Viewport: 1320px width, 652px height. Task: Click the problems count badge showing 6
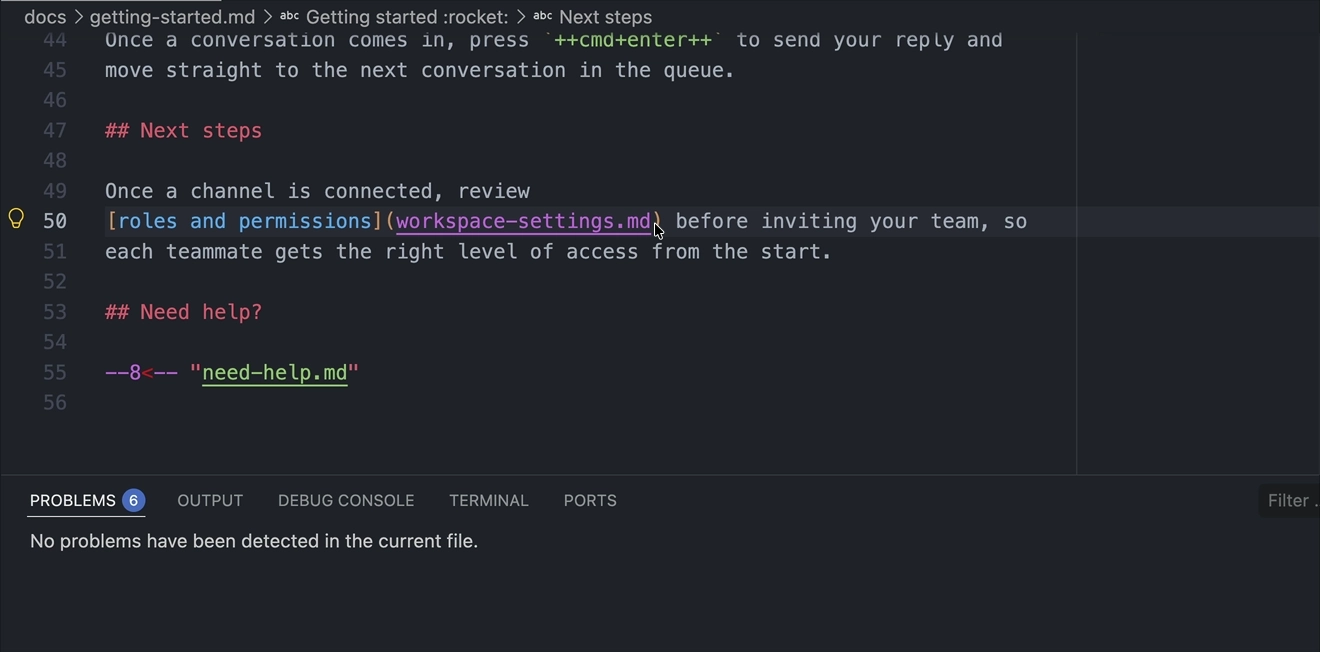coord(133,500)
